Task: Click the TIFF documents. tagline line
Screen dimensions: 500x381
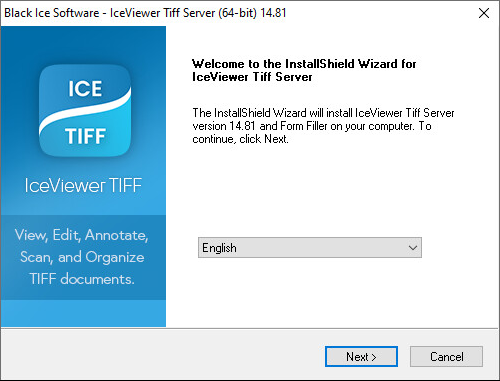Action: [82, 279]
